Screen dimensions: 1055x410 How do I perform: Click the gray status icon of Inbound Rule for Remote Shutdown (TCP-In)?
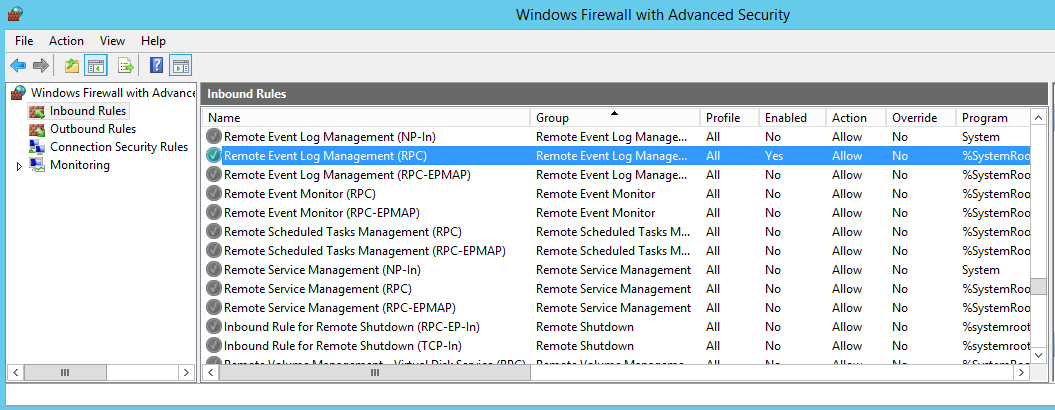click(x=214, y=346)
